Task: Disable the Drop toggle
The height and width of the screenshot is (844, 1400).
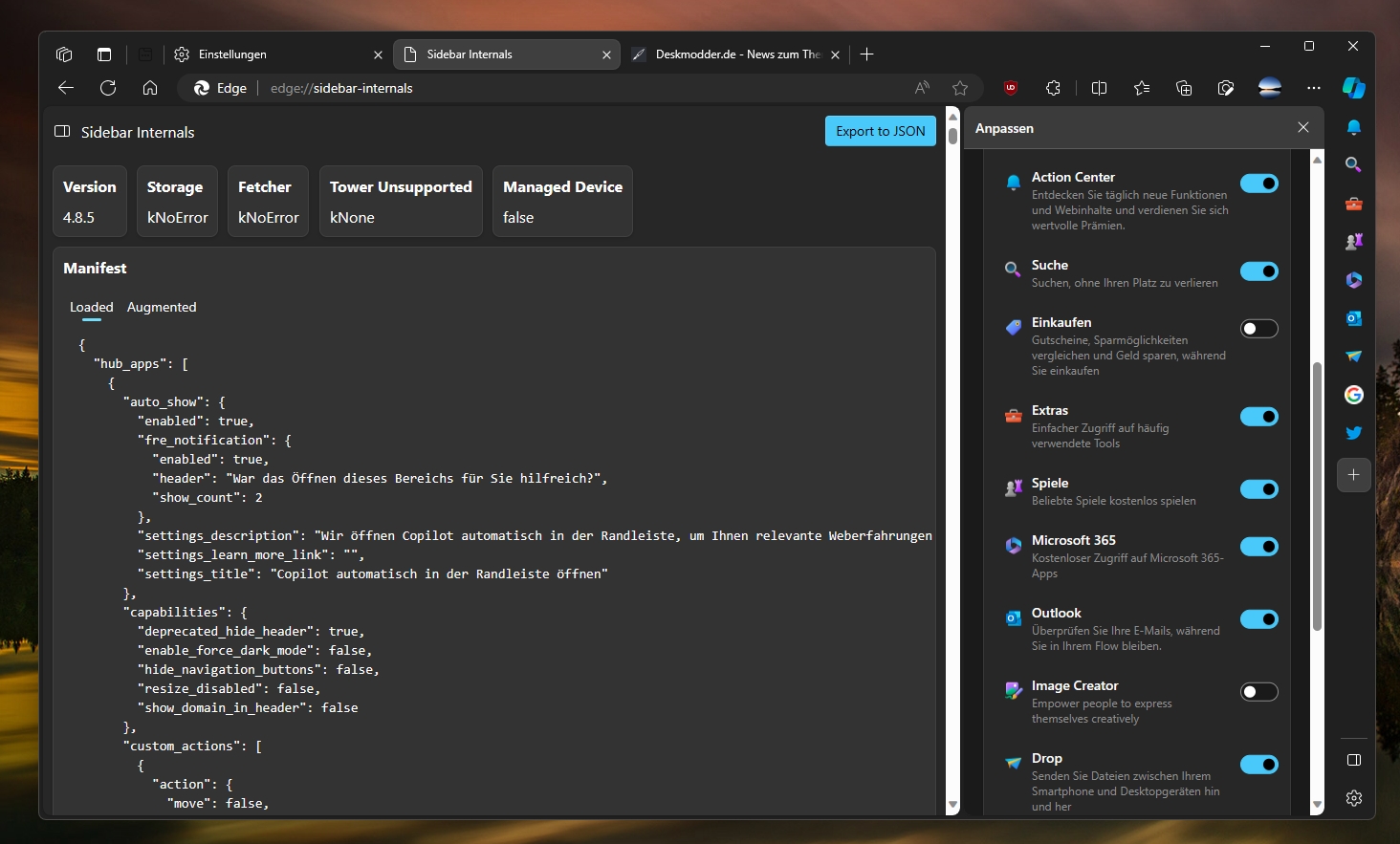Action: 1259,765
